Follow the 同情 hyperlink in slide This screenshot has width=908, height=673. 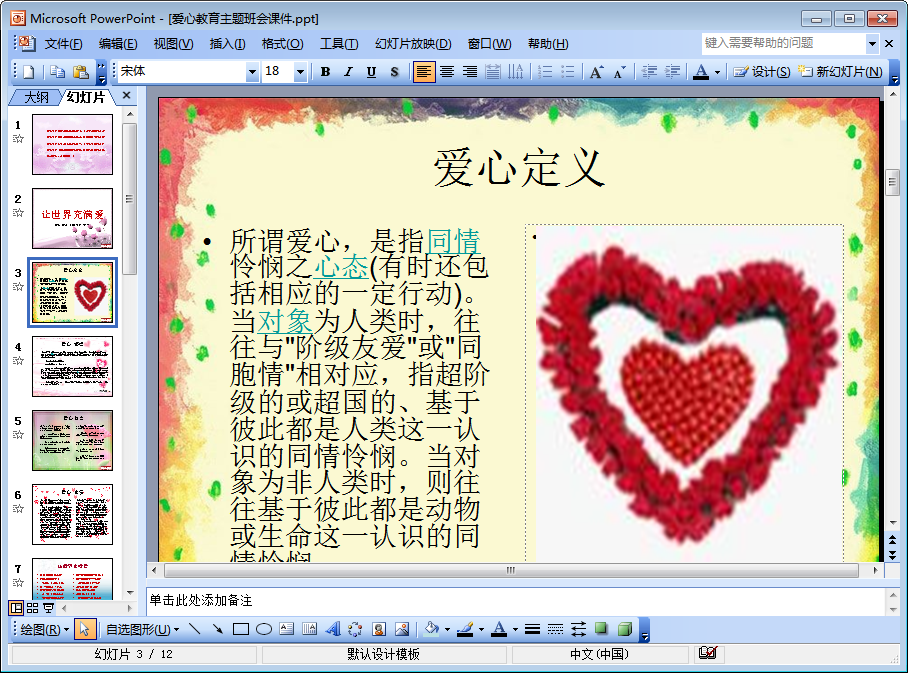coord(453,241)
